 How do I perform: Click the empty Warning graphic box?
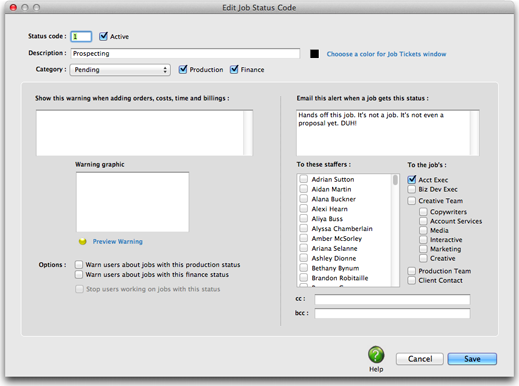tap(133, 202)
